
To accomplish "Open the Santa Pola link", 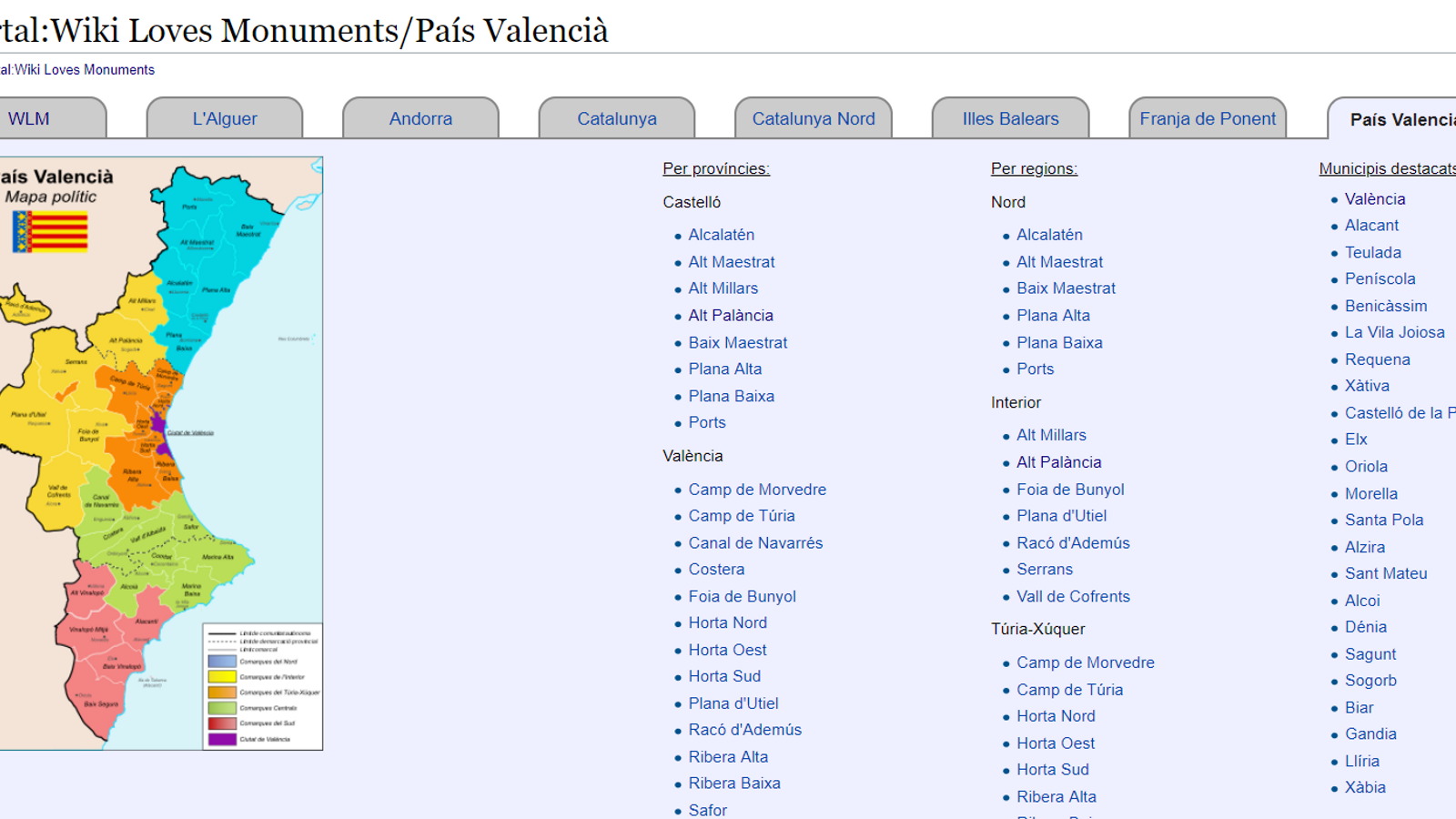I will 1384,521.
